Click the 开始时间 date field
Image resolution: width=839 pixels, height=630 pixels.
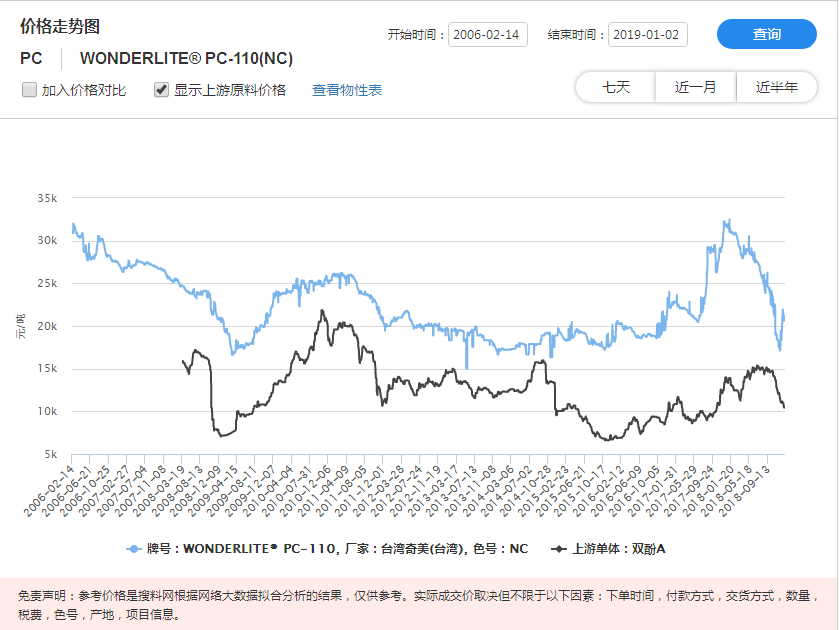pyautogui.click(x=488, y=35)
